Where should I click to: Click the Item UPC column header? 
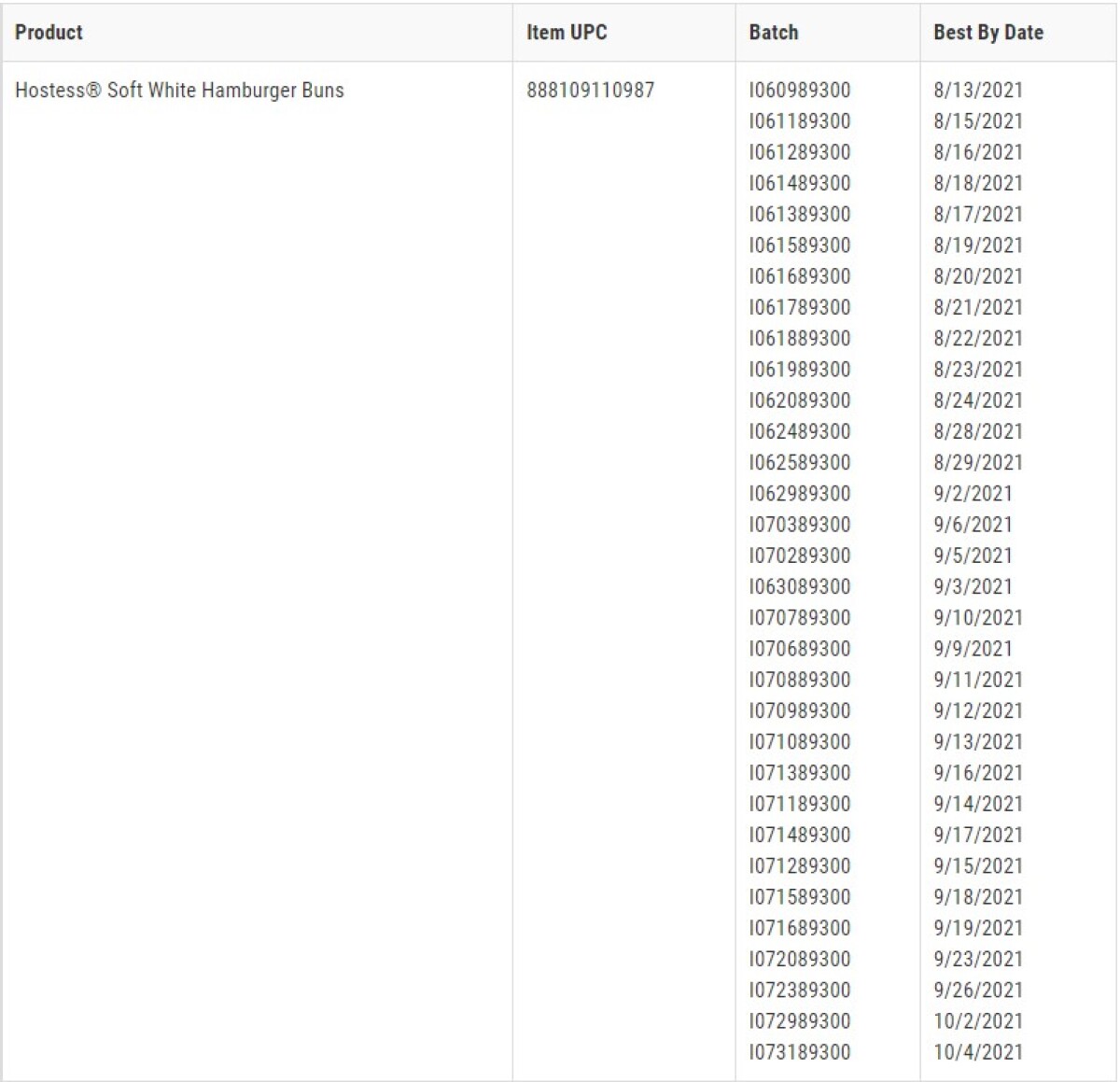(567, 33)
